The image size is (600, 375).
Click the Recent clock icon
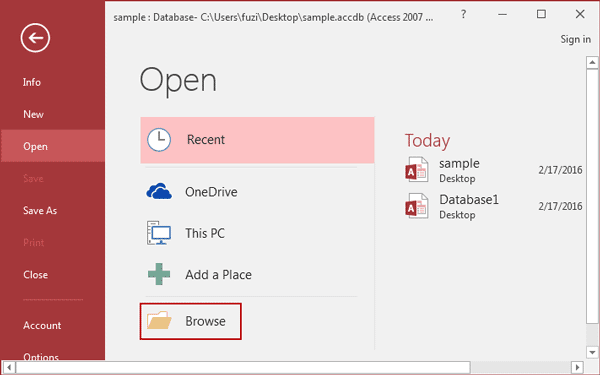[159, 140]
